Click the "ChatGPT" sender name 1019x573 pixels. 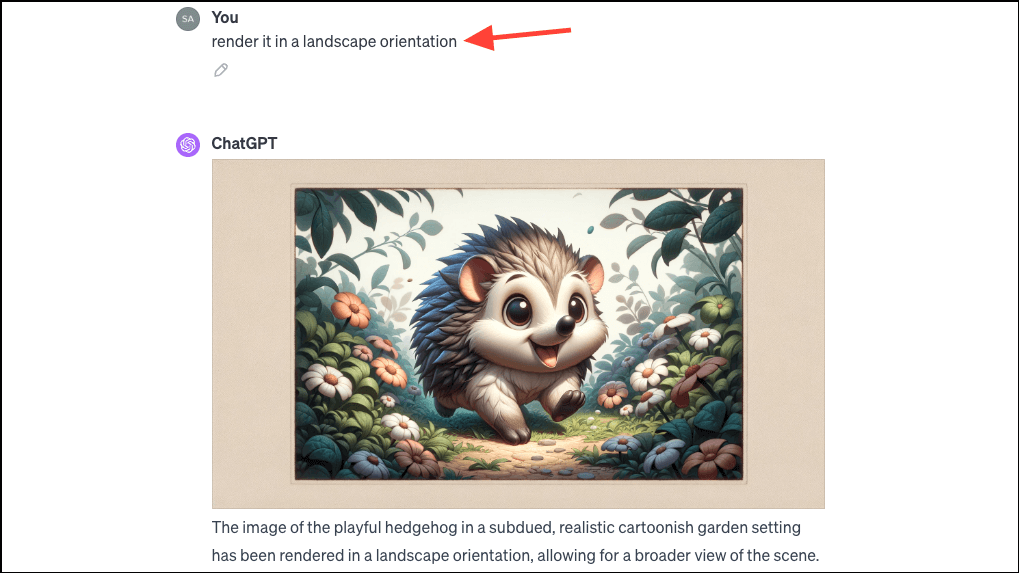pyautogui.click(x=244, y=144)
